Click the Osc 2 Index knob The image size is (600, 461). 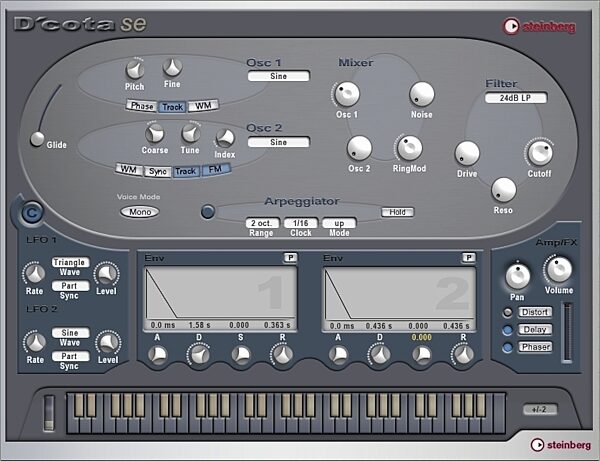pyautogui.click(x=225, y=138)
